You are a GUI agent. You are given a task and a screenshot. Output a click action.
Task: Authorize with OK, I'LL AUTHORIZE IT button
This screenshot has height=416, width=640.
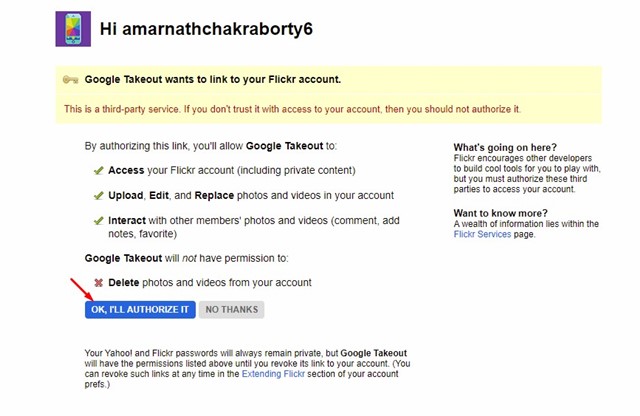(x=140, y=310)
